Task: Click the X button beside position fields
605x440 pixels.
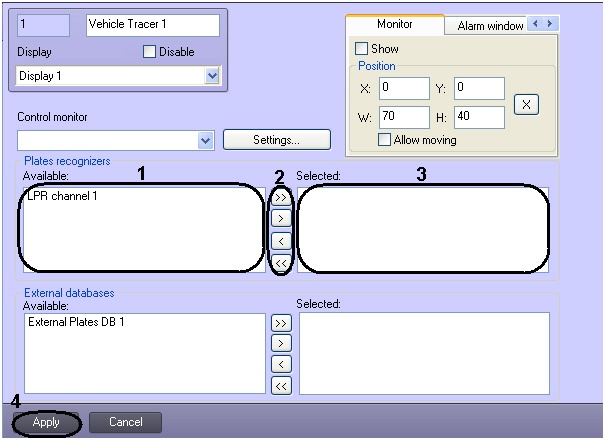Action: [526, 103]
